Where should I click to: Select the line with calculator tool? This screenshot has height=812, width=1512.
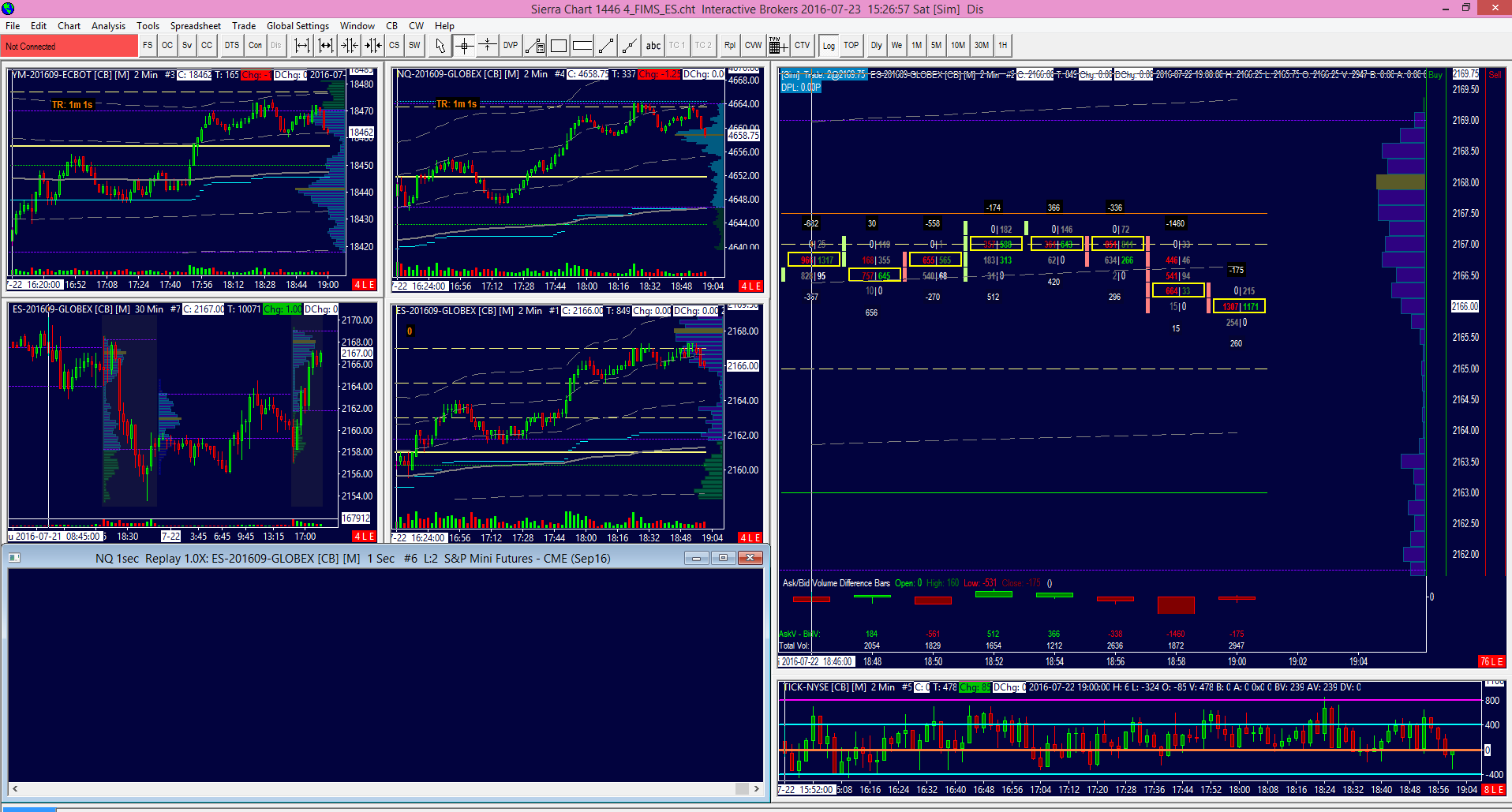535,46
